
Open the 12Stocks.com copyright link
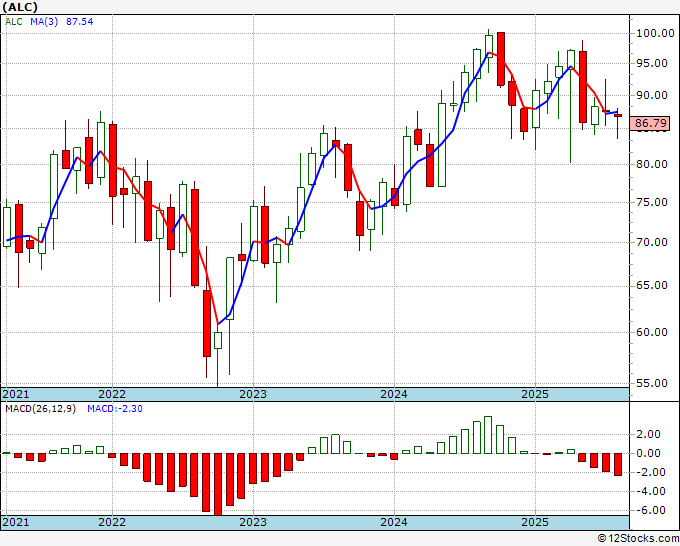pos(638,539)
